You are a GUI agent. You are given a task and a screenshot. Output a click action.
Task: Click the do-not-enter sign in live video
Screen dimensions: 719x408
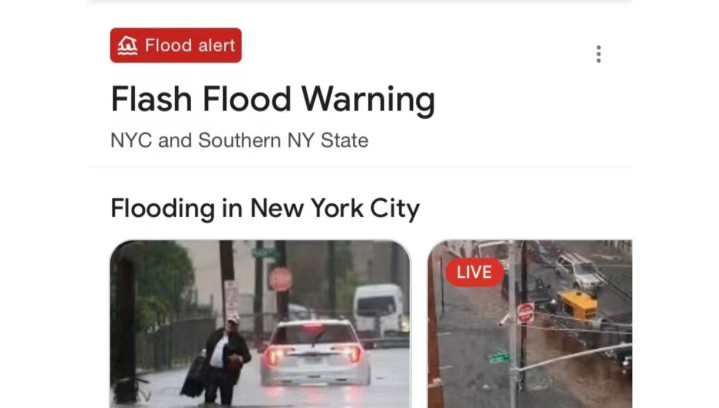tap(526, 313)
